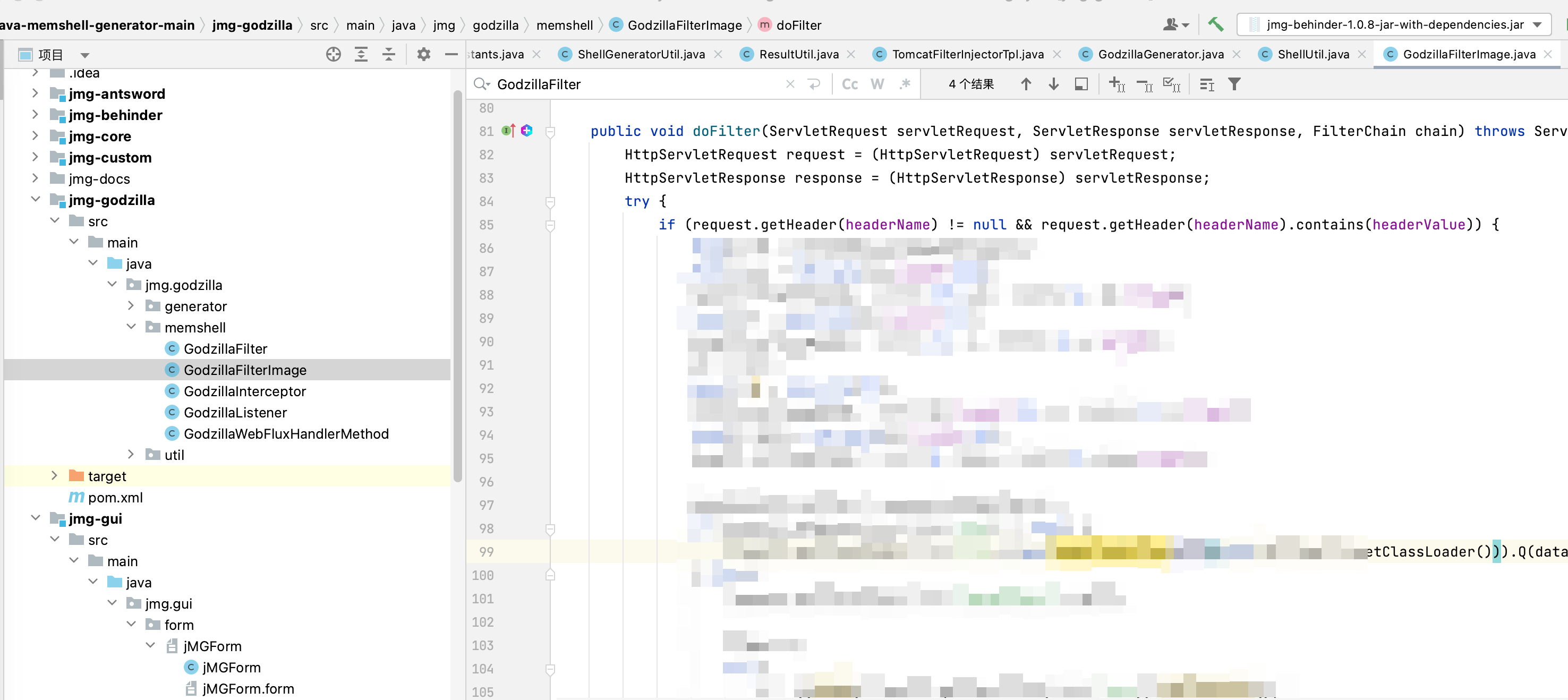
Task: Switch to GodzillaGenerator.java tab
Action: (x=1160, y=54)
